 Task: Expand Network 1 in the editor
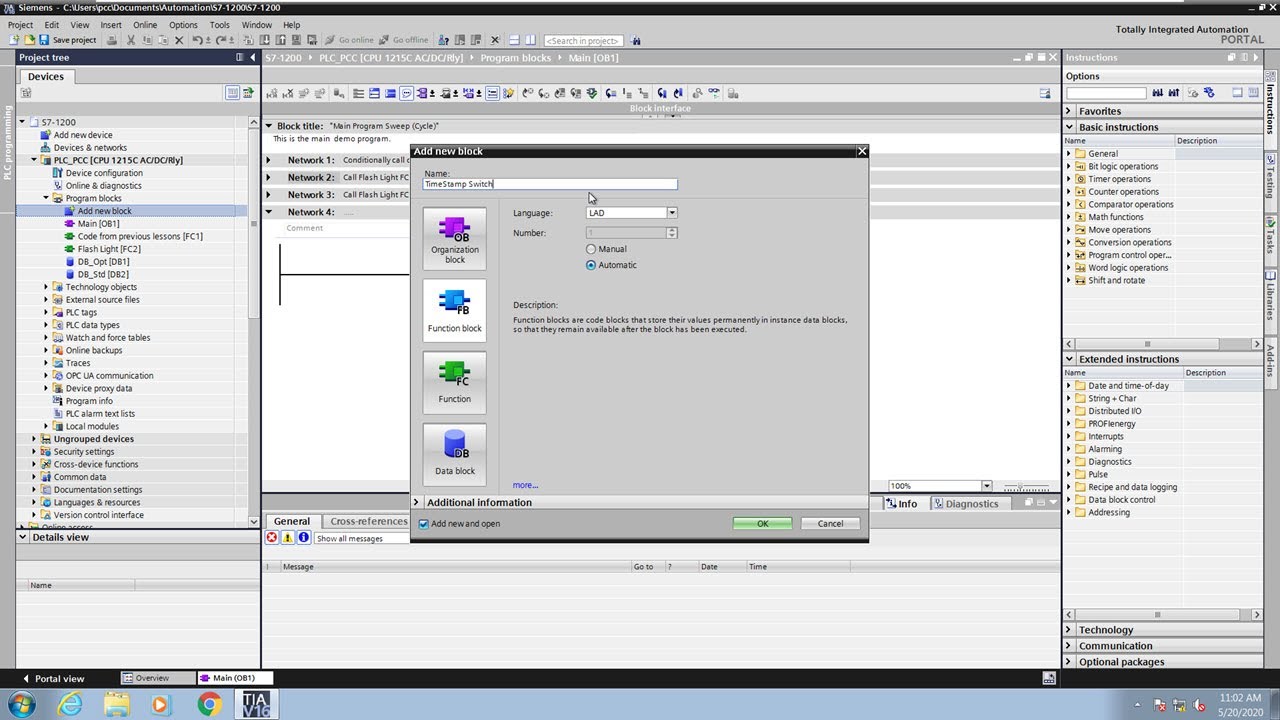pos(268,160)
